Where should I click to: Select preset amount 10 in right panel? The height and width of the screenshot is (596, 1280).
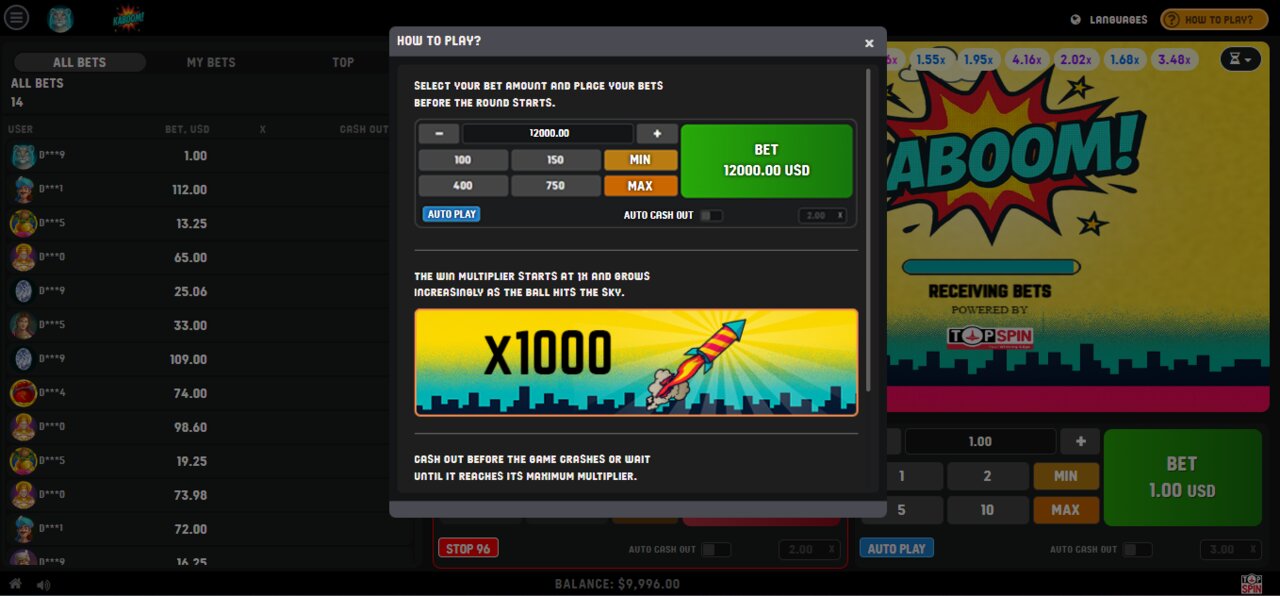pyautogui.click(x=987, y=510)
